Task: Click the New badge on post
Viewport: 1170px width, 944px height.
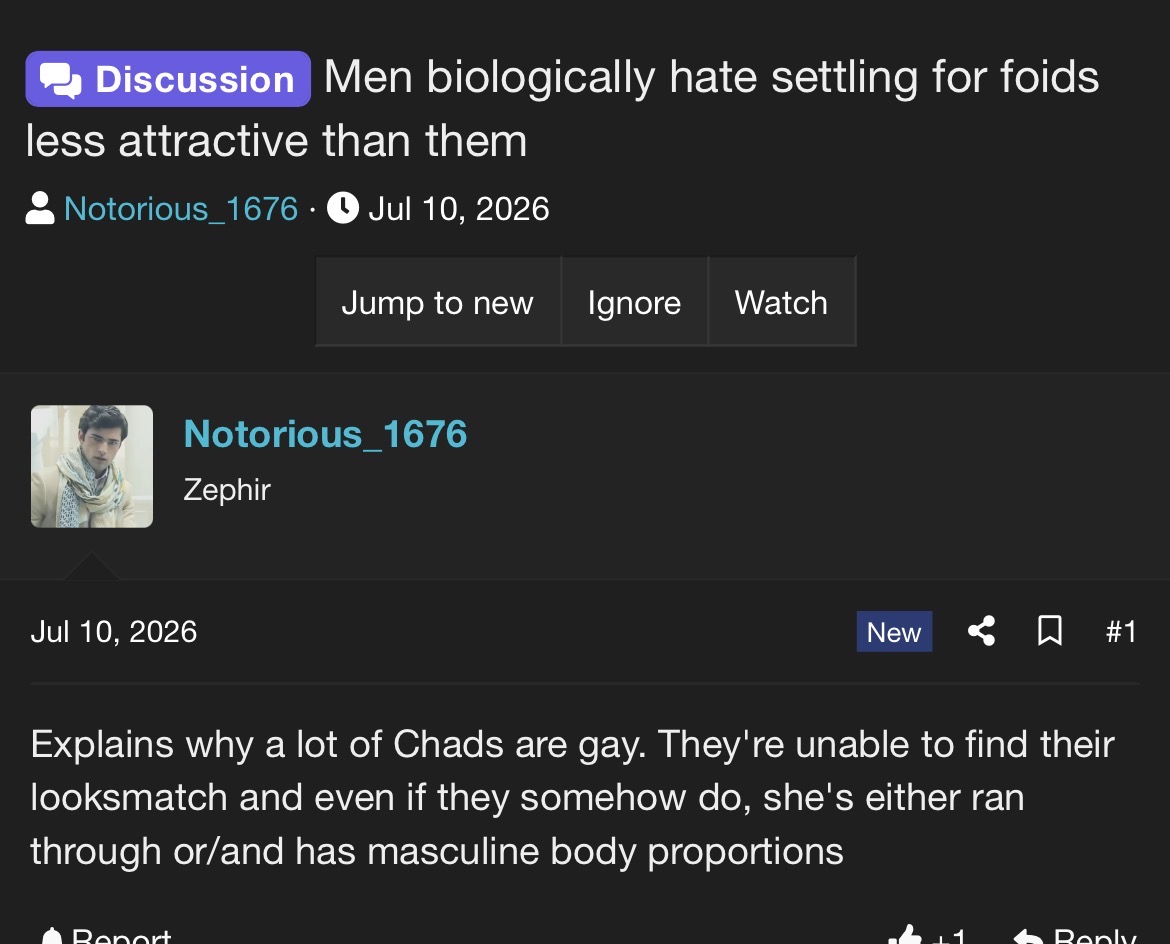Action: point(894,632)
